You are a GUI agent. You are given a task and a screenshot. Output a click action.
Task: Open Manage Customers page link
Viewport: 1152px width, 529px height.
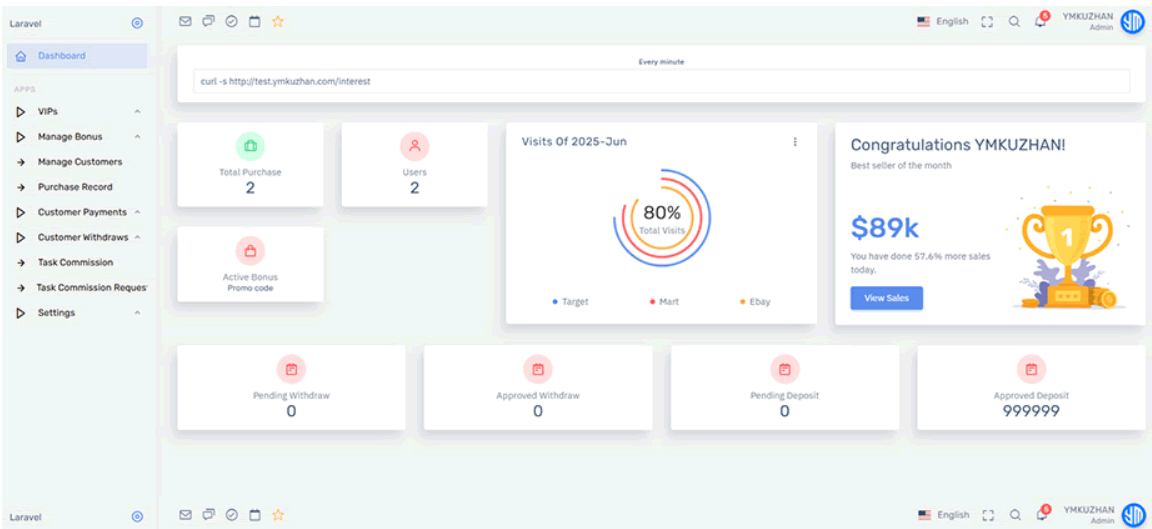coord(79,162)
